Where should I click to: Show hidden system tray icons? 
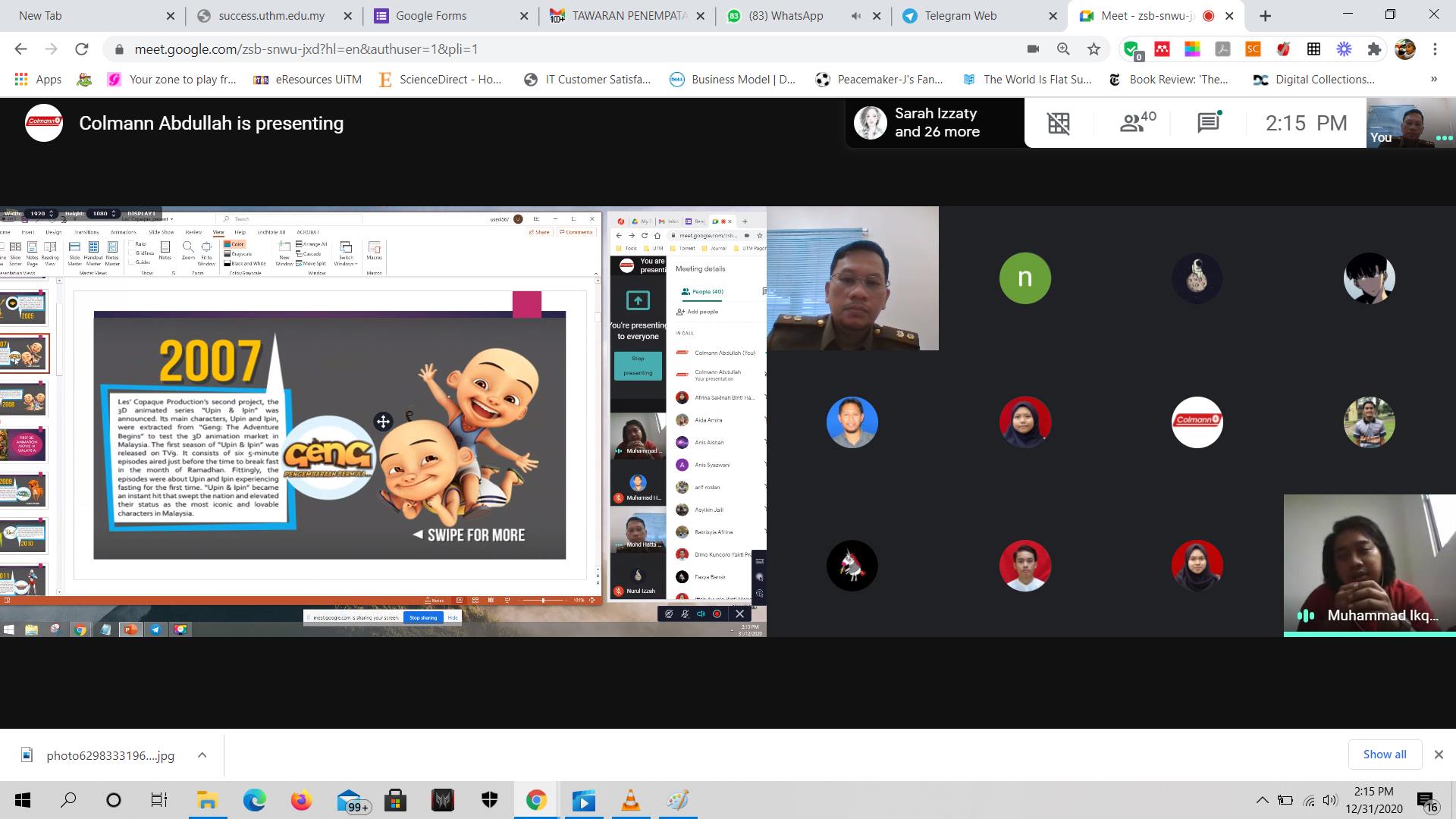pyautogui.click(x=1262, y=801)
